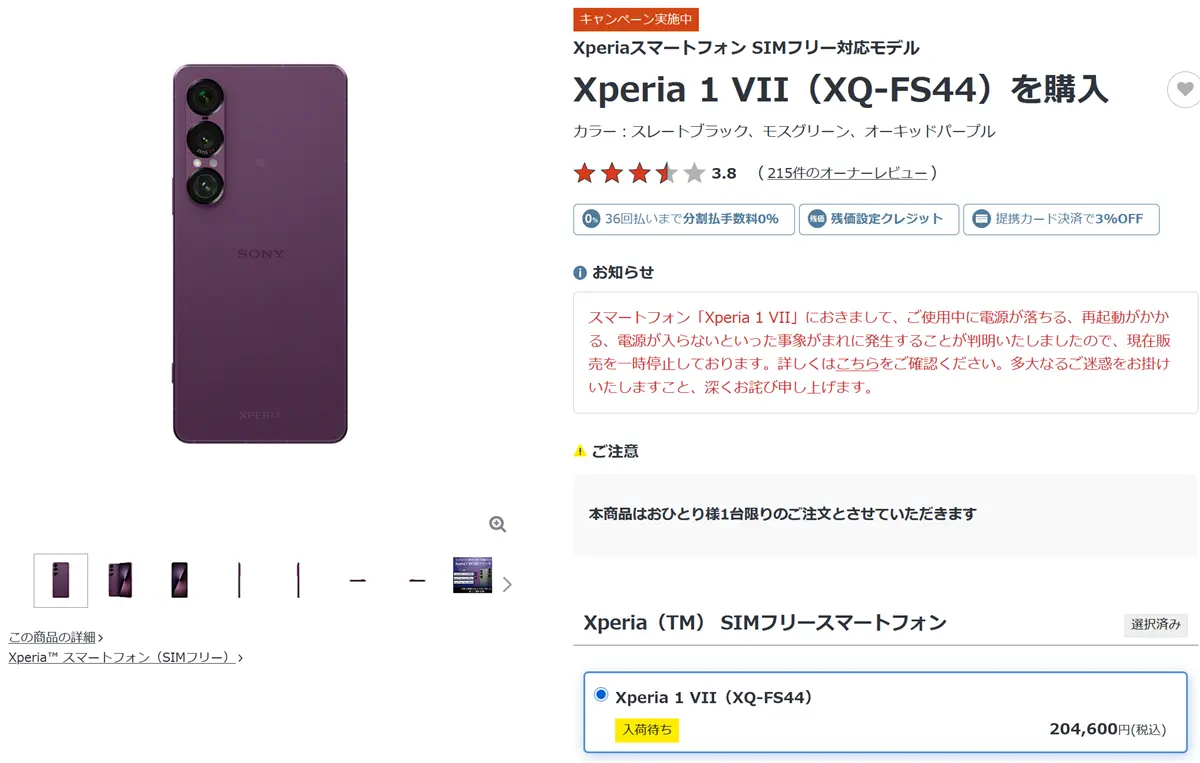Screen dimensions: 1200x763
Task: Click the info icon beside お知らせ
Action: pos(580,273)
